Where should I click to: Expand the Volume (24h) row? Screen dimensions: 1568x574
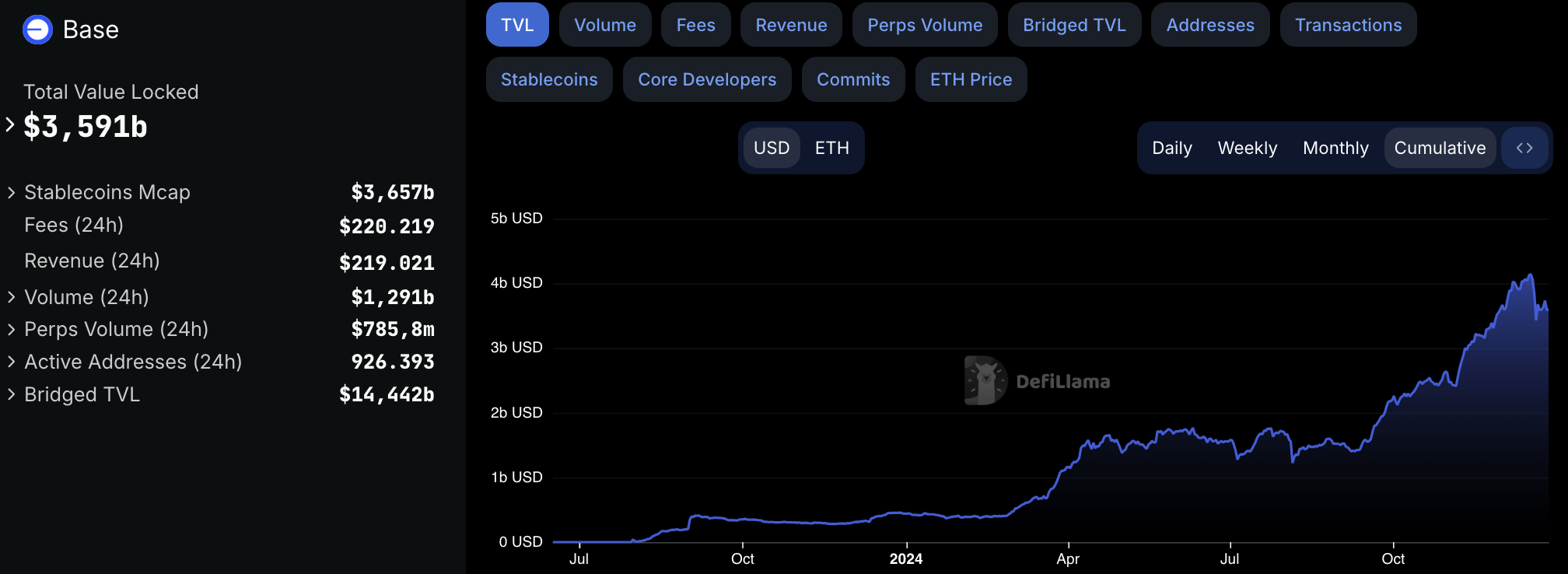[11, 297]
